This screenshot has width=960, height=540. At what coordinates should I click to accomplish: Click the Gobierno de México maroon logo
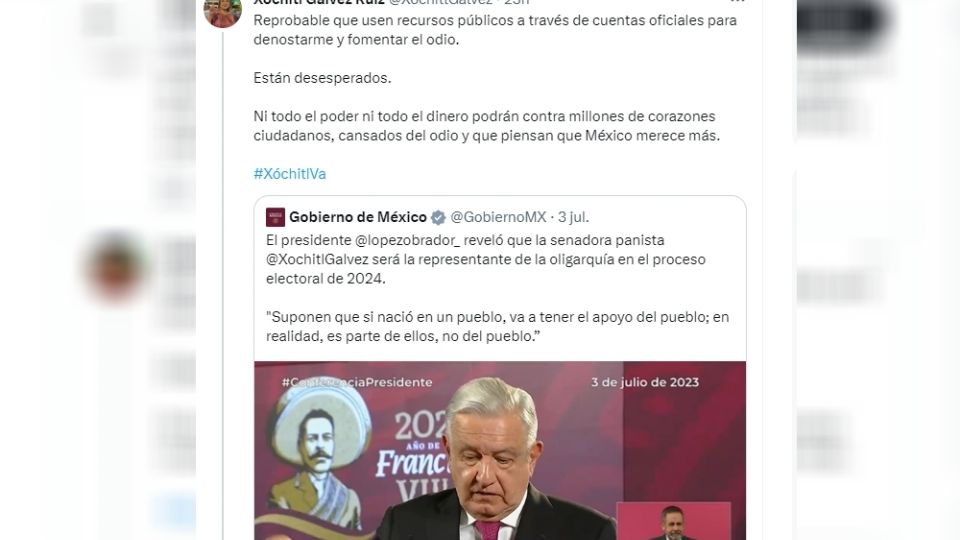275,217
